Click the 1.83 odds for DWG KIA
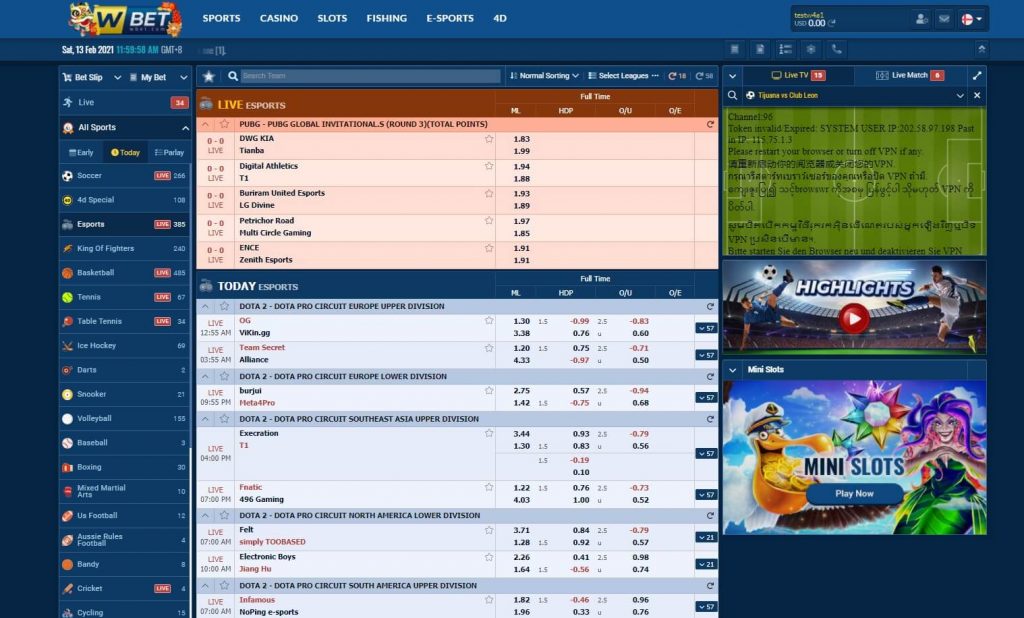This screenshot has width=1024, height=618. pos(522,139)
